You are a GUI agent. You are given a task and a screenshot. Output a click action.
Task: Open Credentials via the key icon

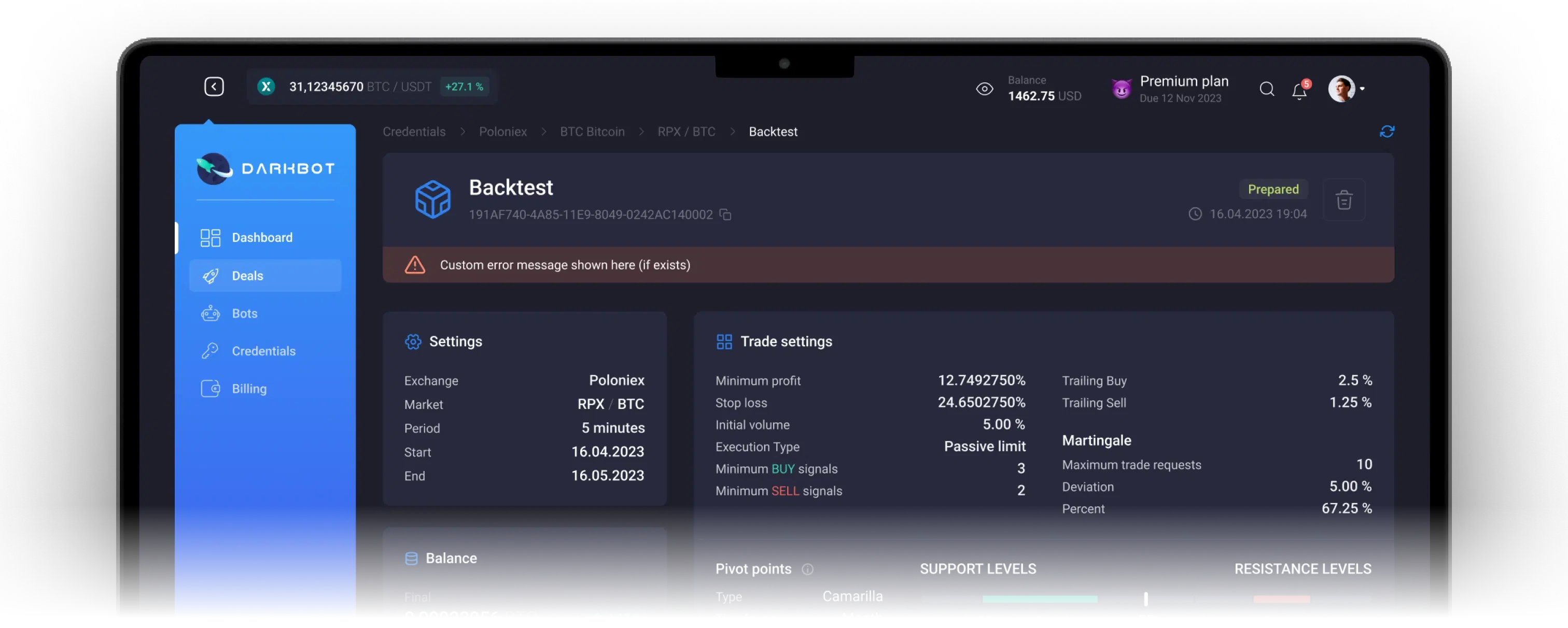(x=210, y=350)
